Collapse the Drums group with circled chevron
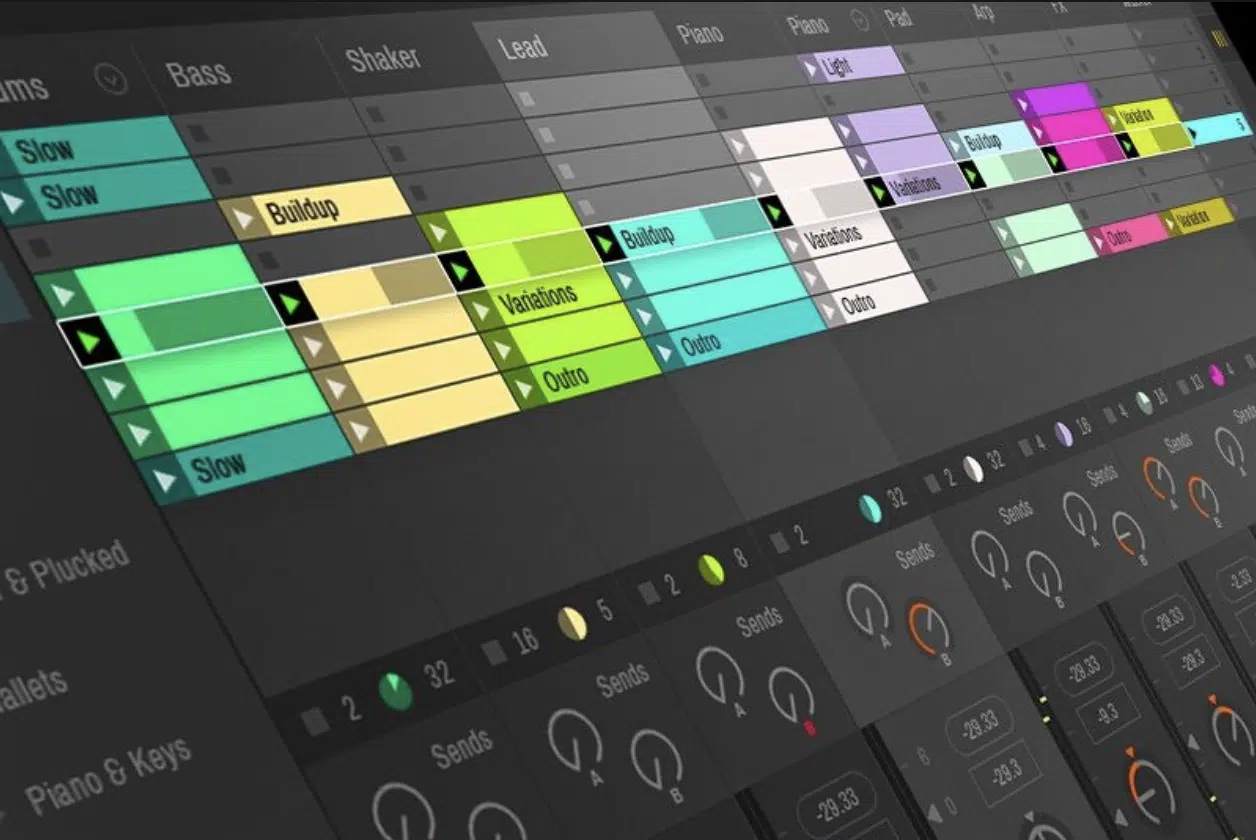1256x840 pixels. (x=111, y=77)
